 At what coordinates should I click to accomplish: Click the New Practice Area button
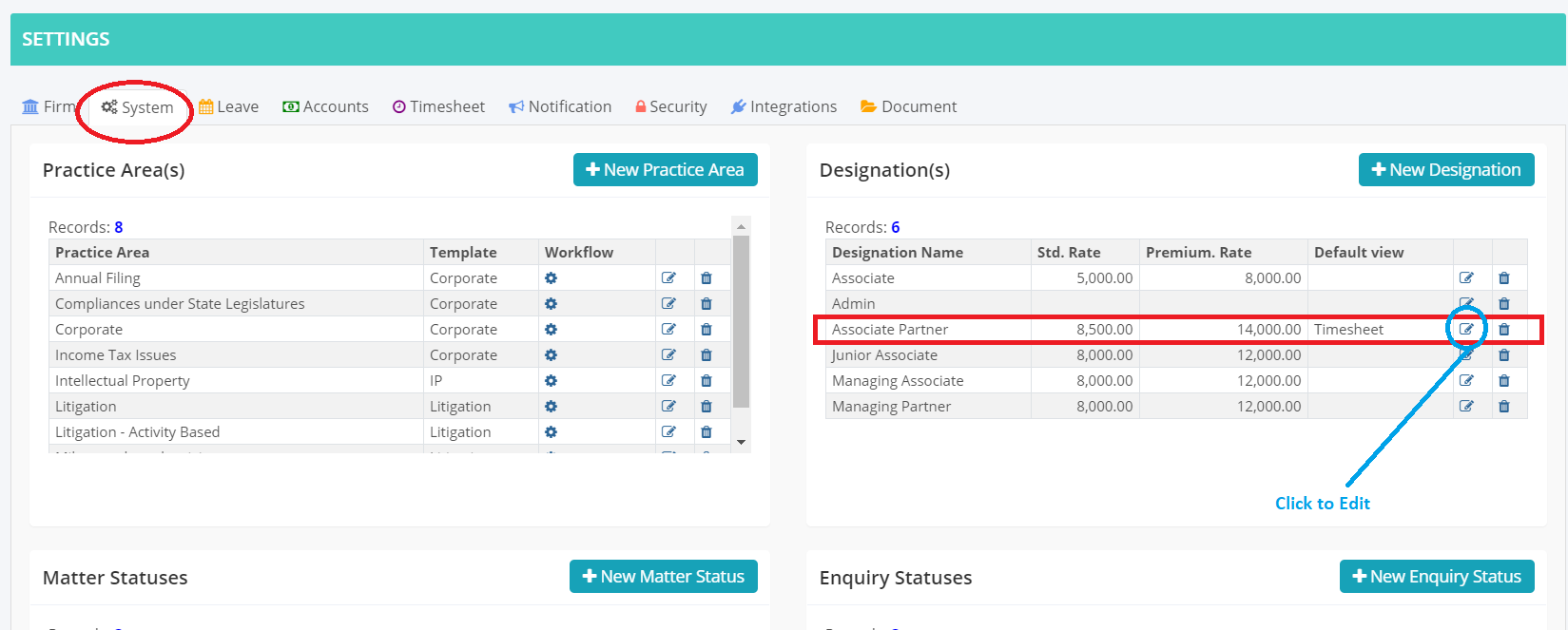tap(665, 170)
